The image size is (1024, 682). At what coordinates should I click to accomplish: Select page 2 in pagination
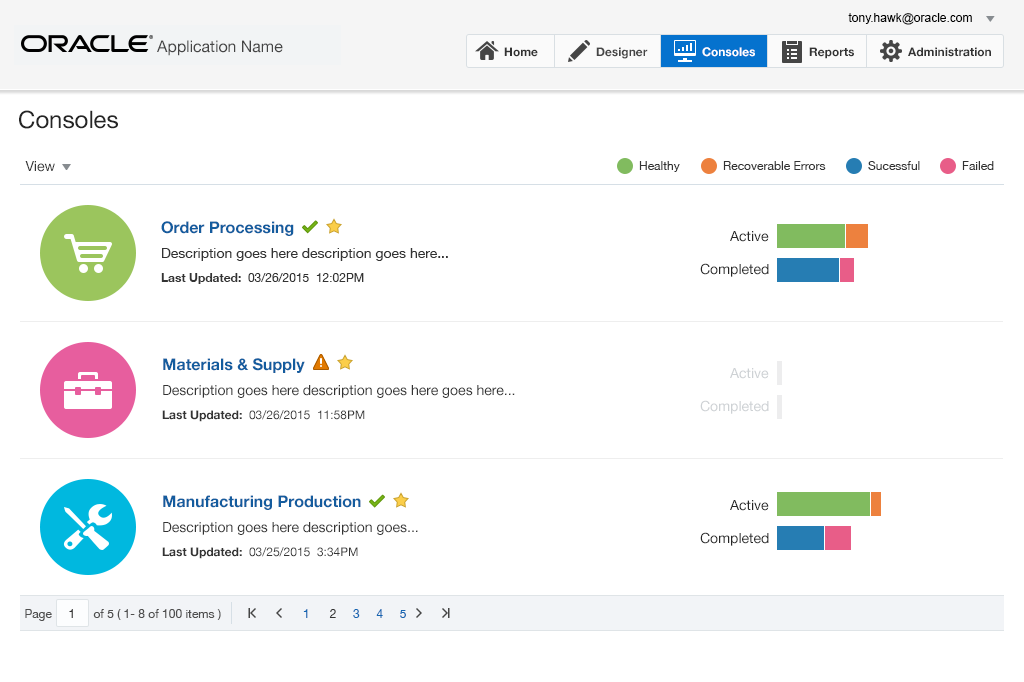click(x=332, y=613)
